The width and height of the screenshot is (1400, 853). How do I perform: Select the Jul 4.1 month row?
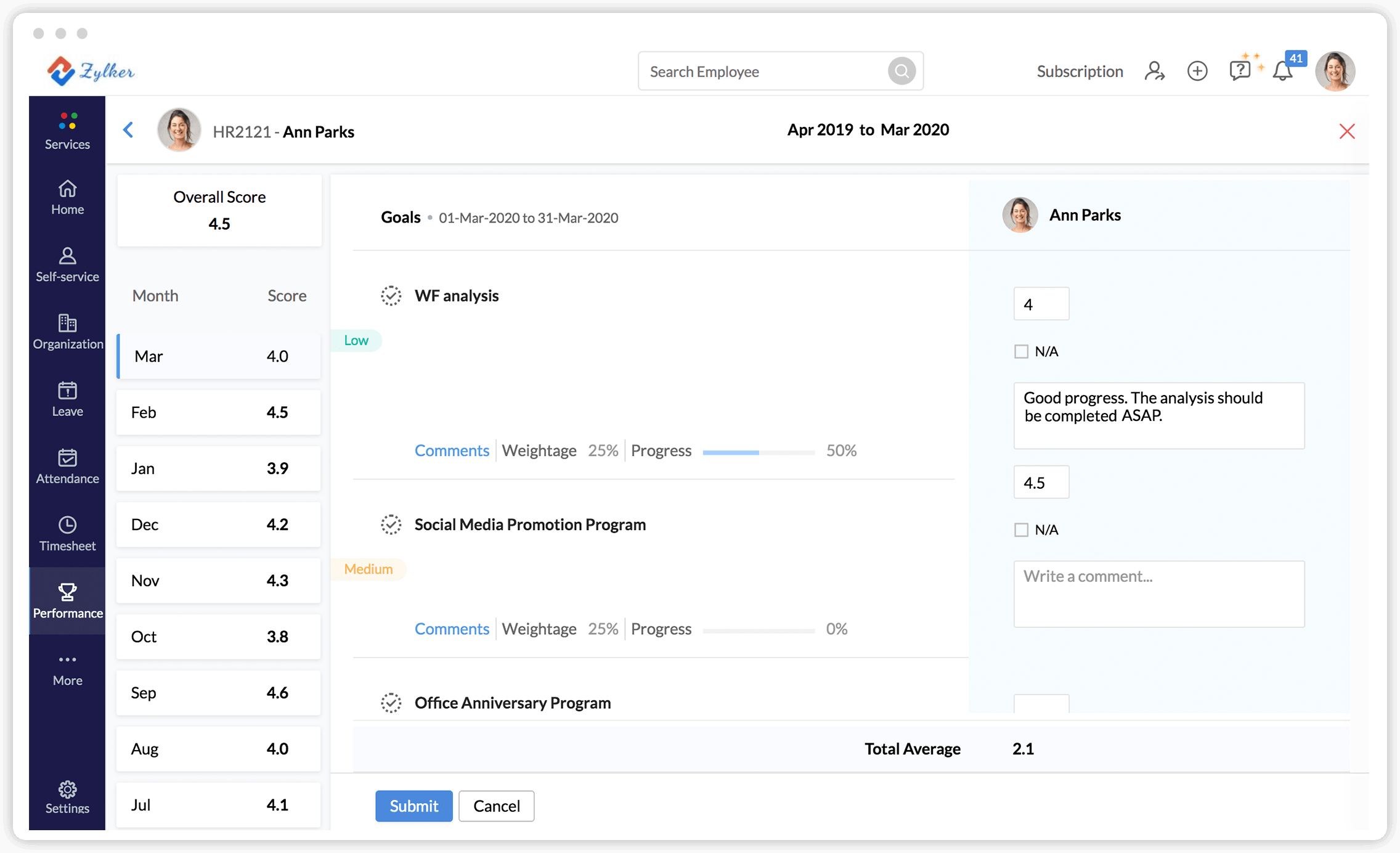point(219,805)
